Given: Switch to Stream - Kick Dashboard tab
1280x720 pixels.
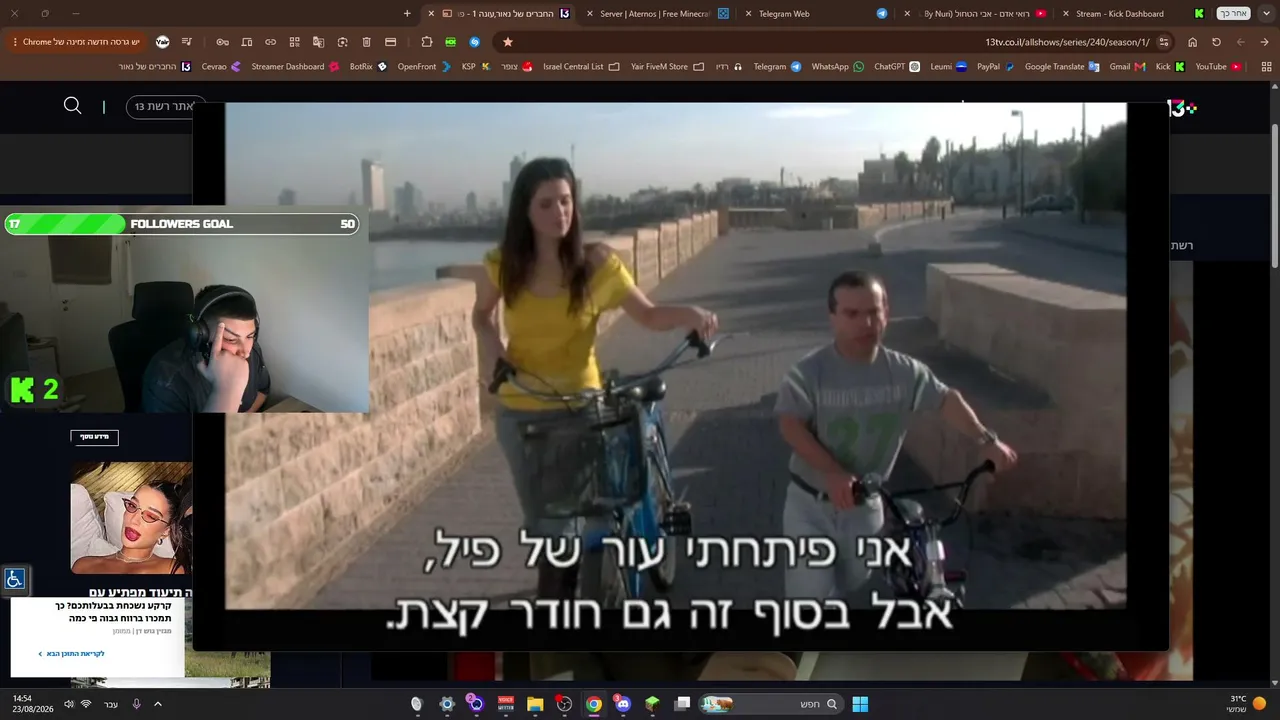Looking at the screenshot, I should coord(1132,14).
